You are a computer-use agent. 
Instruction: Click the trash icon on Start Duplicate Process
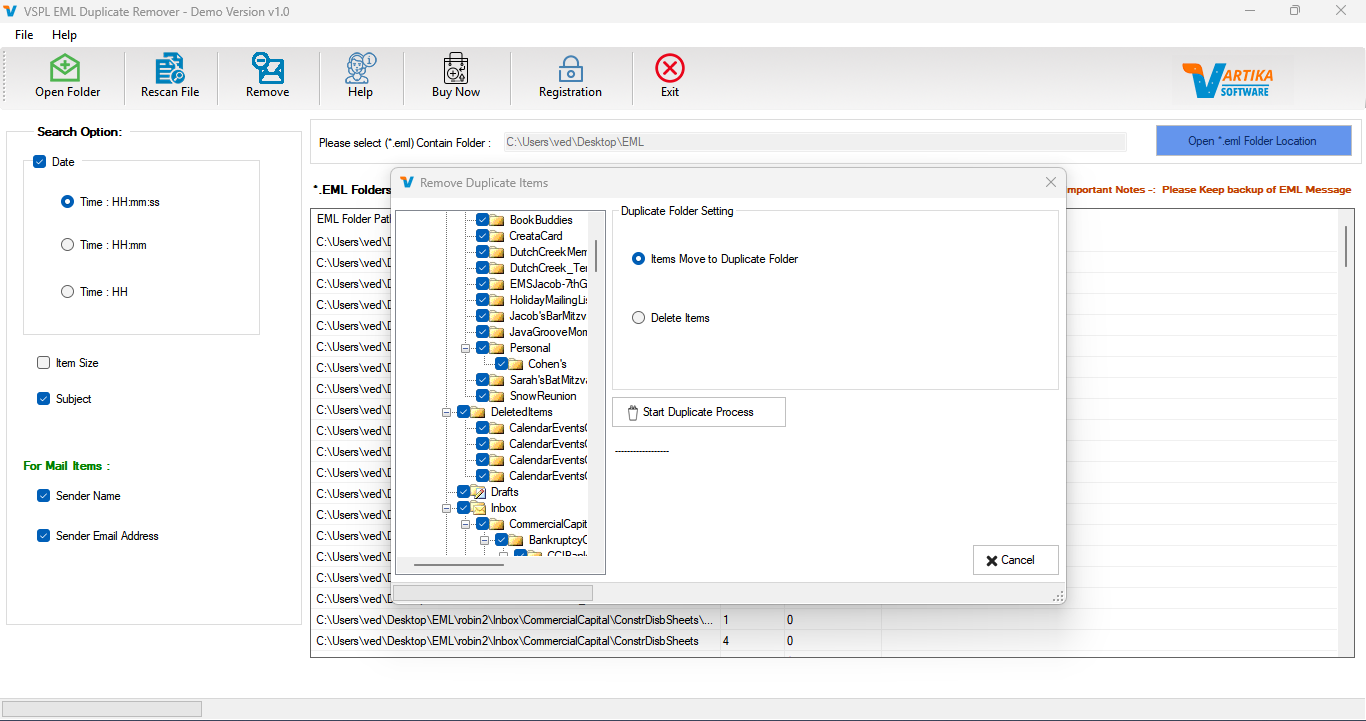coord(632,412)
